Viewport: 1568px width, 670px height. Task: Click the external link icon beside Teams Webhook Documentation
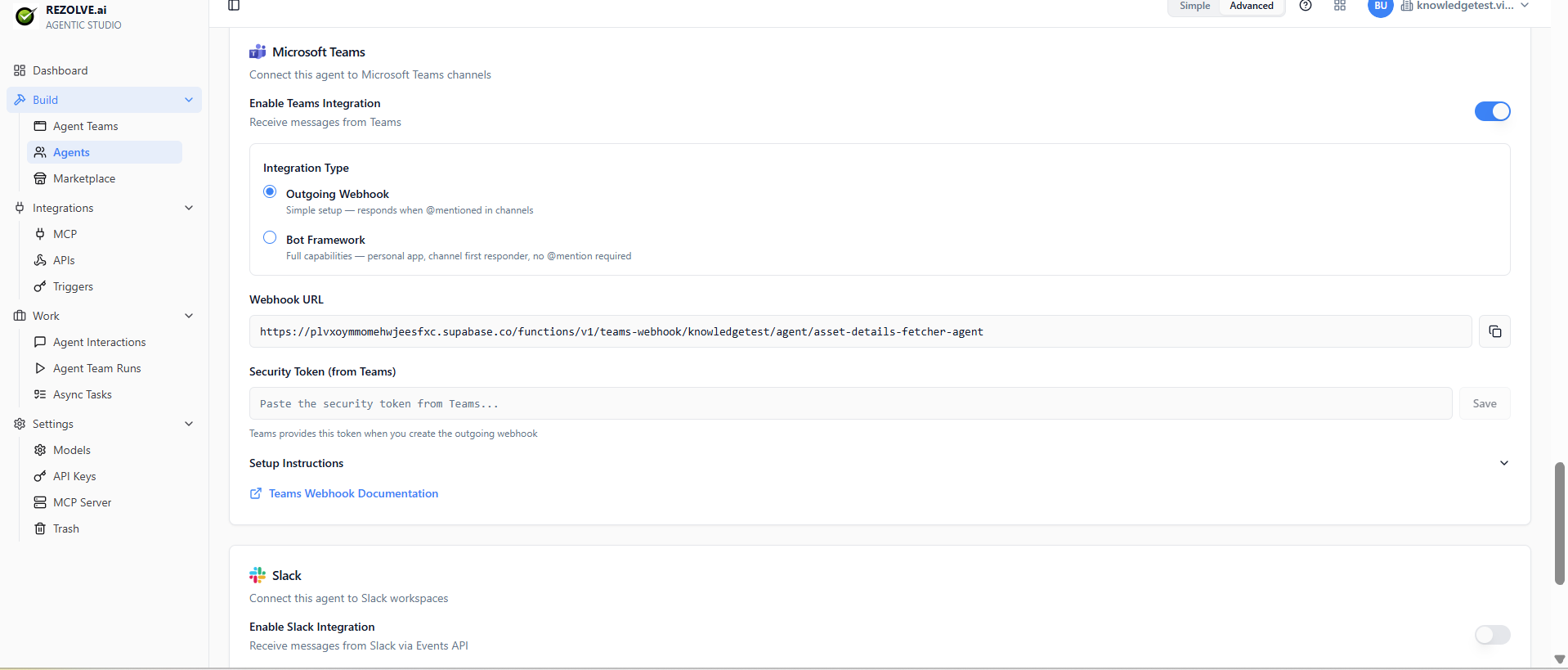click(x=256, y=493)
